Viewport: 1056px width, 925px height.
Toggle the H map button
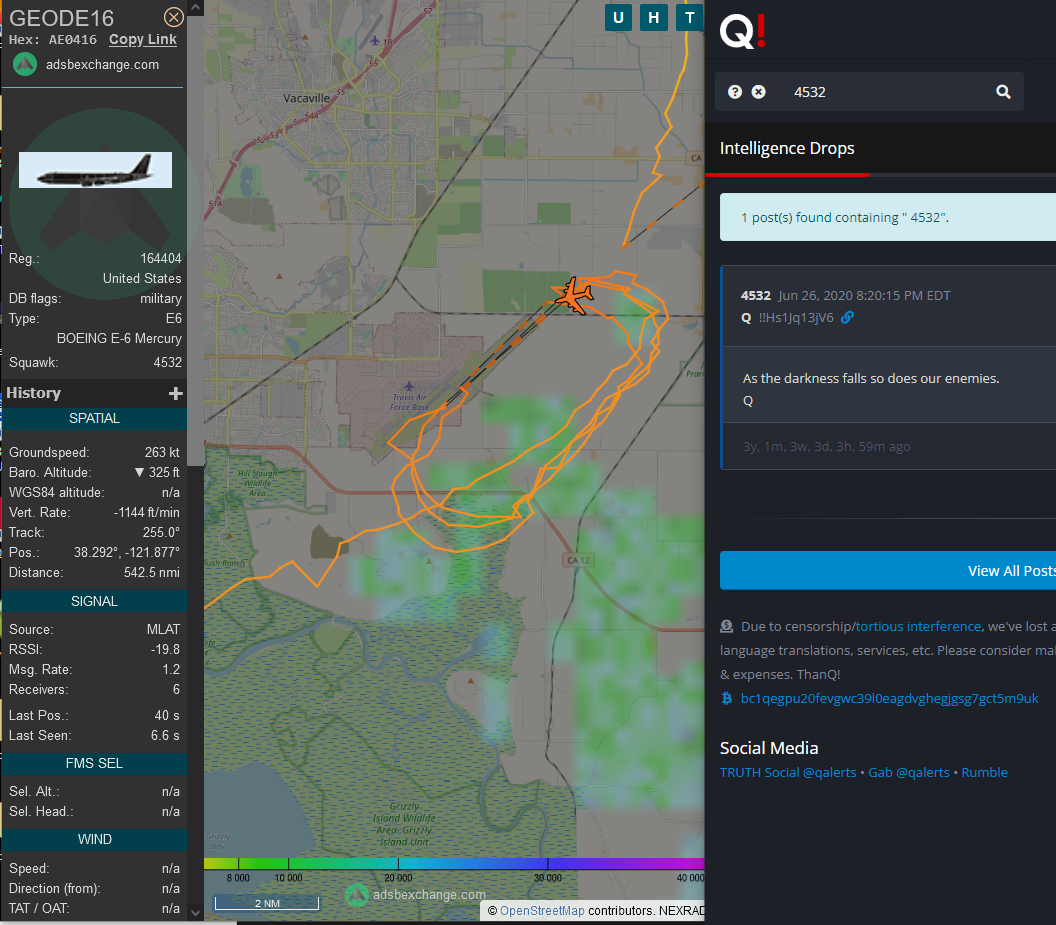coord(654,18)
